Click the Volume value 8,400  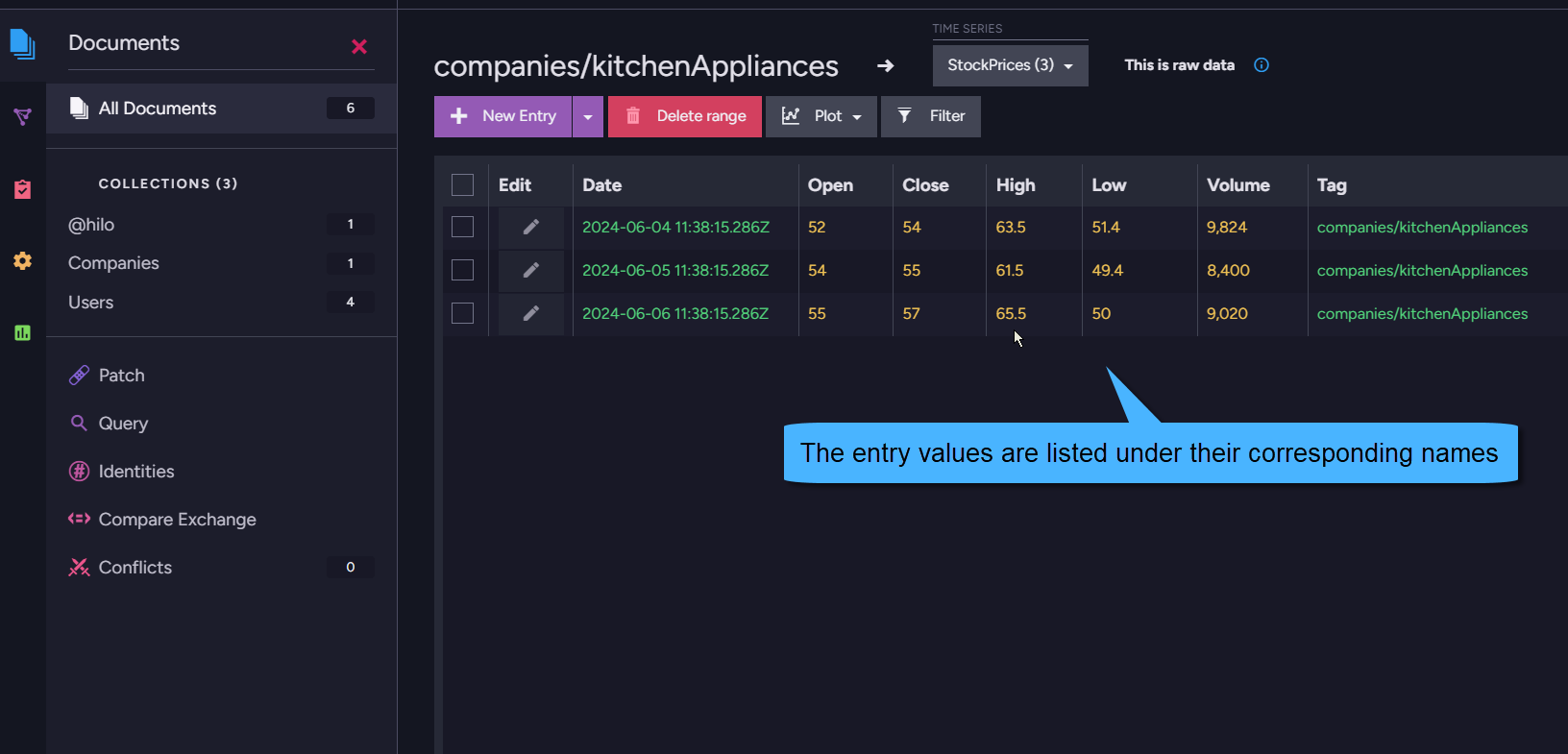pos(1229,271)
